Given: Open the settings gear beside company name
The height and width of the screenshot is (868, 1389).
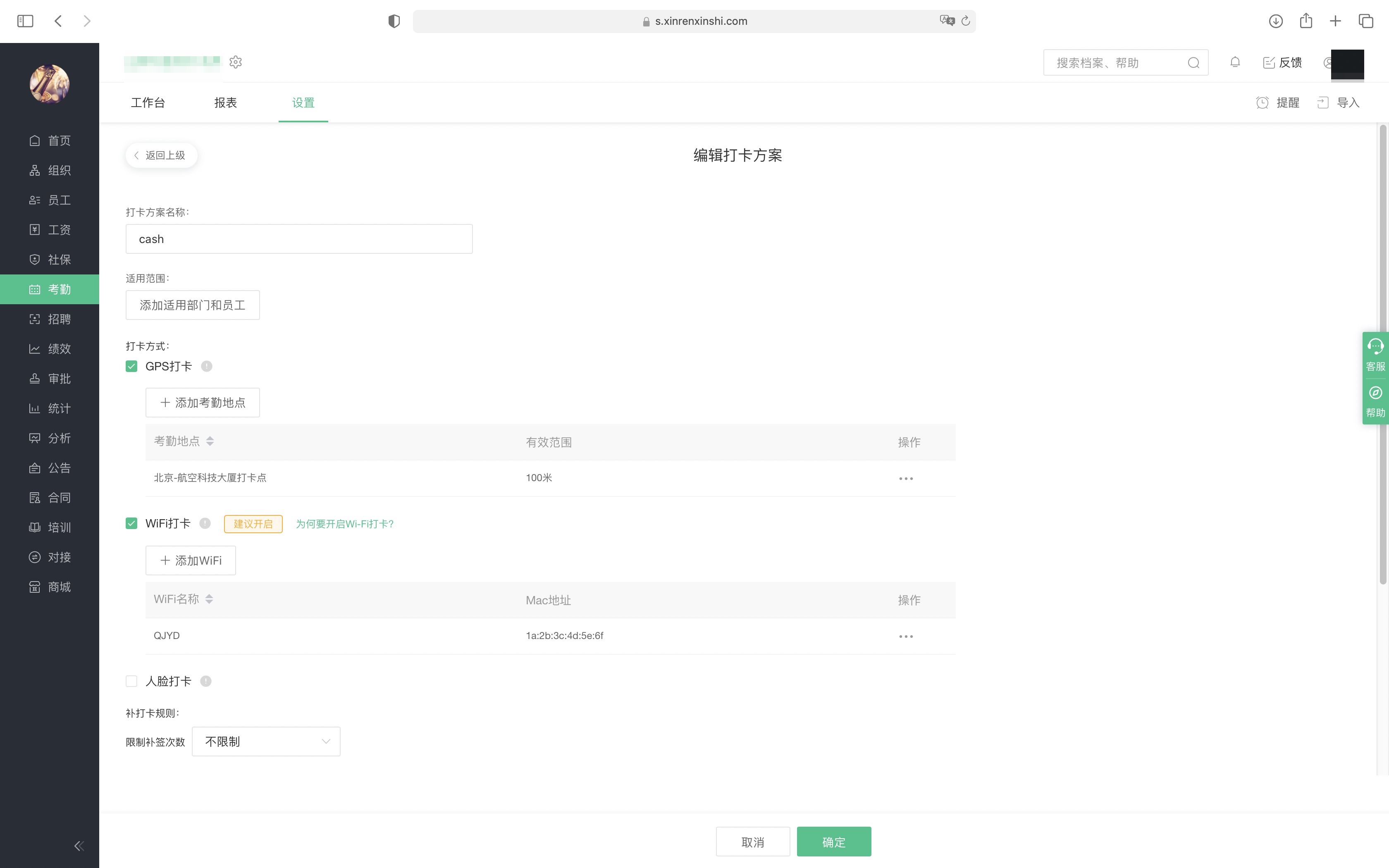Looking at the screenshot, I should tap(235, 62).
